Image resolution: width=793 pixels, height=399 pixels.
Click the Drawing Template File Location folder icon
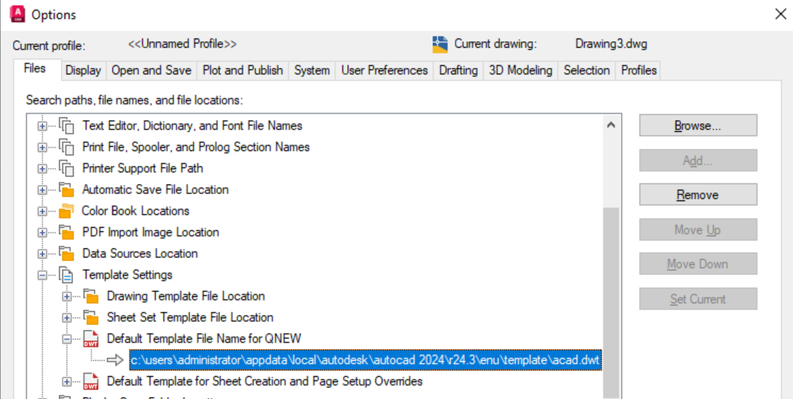click(91, 296)
